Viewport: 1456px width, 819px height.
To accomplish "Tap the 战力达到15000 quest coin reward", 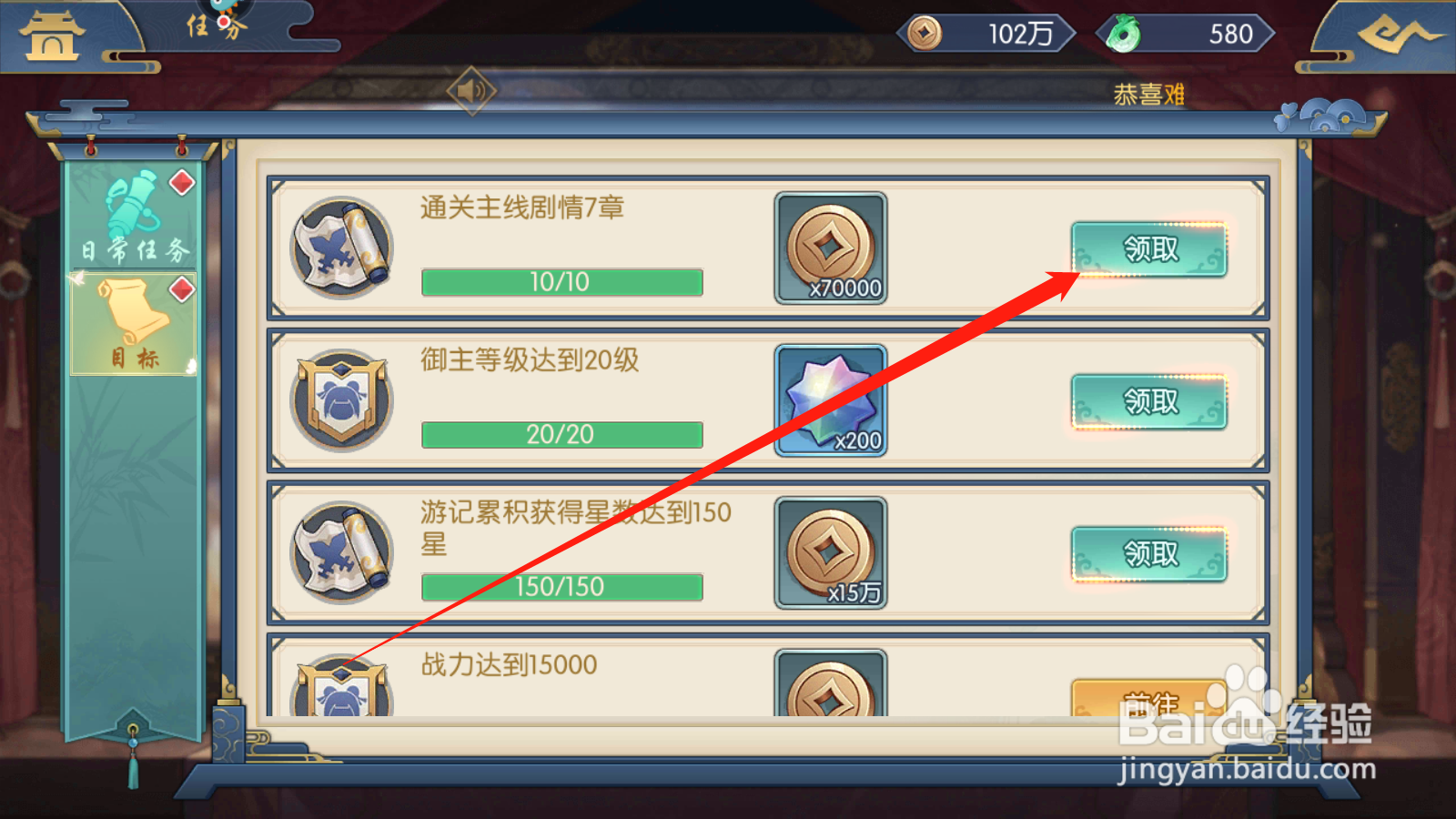I will [x=830, y=683].
